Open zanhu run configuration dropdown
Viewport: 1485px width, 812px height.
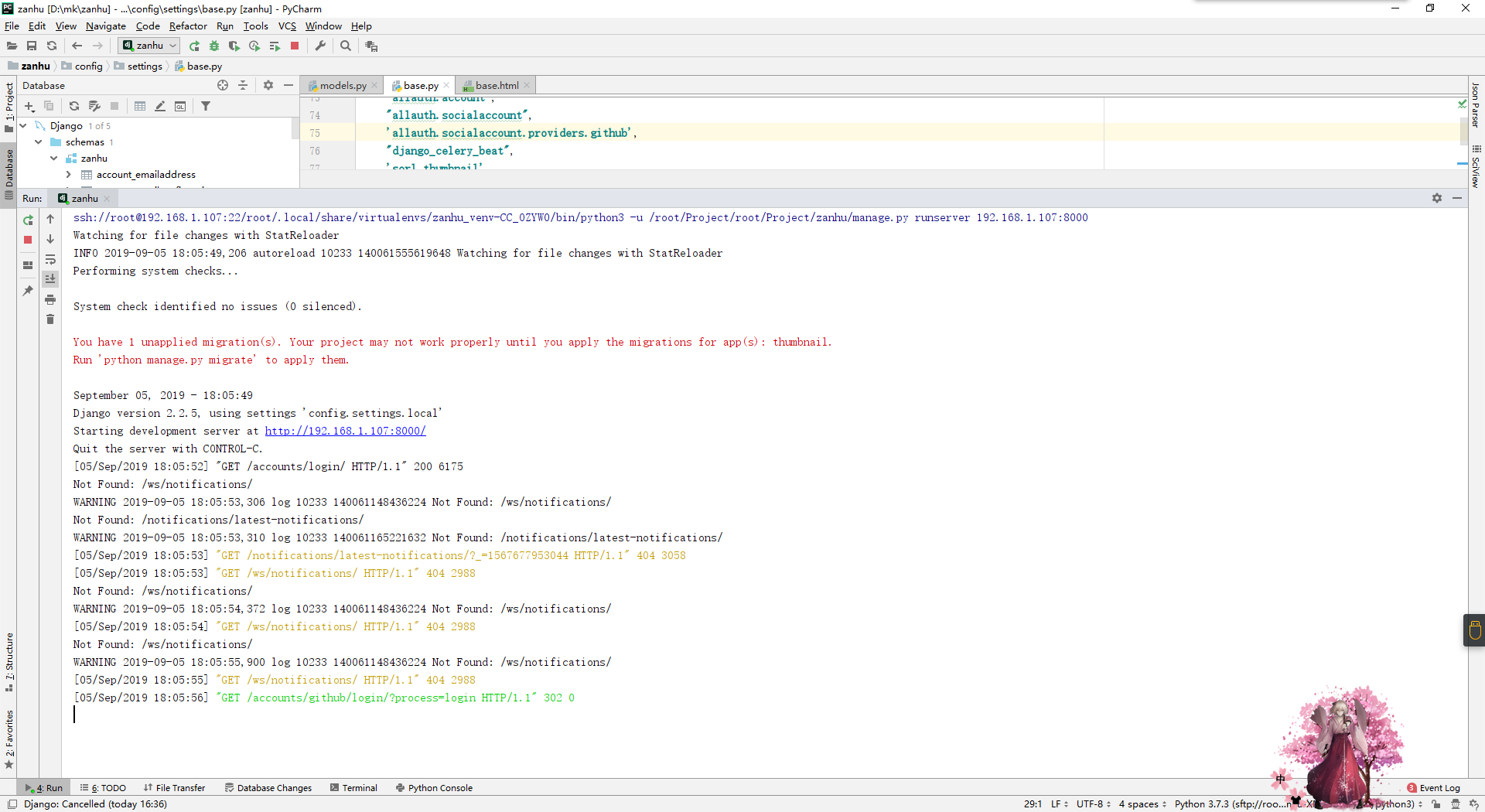point(150,46)
